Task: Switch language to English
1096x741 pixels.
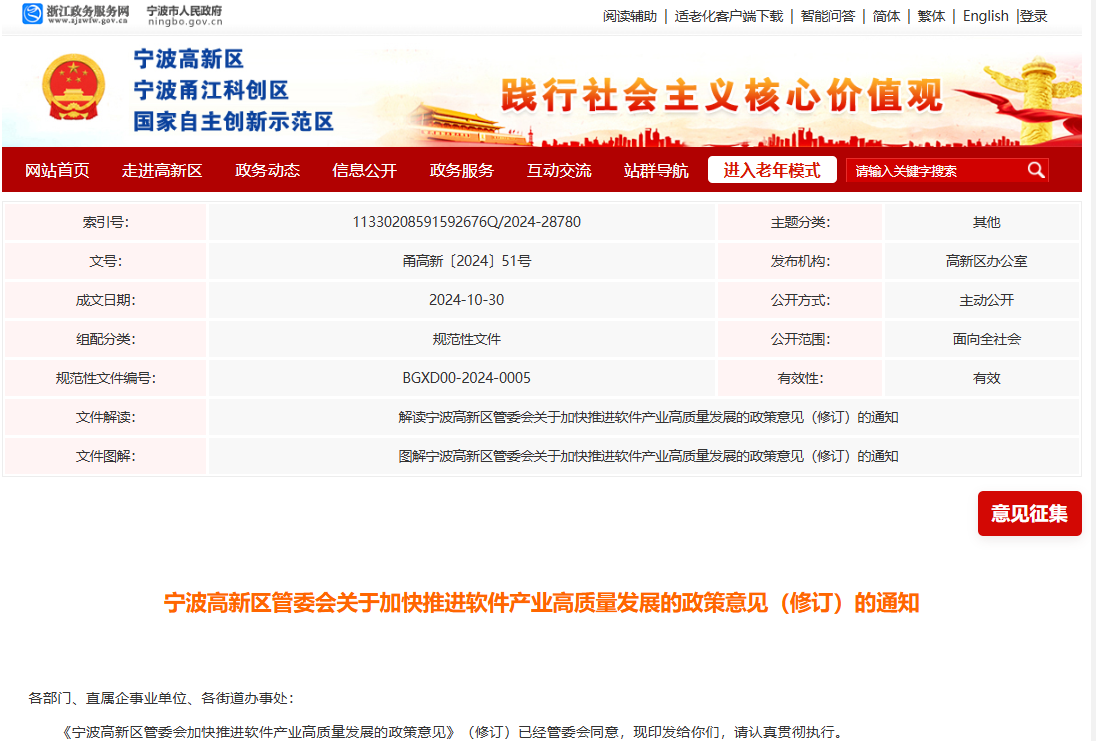Action: pyautogui.click(x=985, y=15)
